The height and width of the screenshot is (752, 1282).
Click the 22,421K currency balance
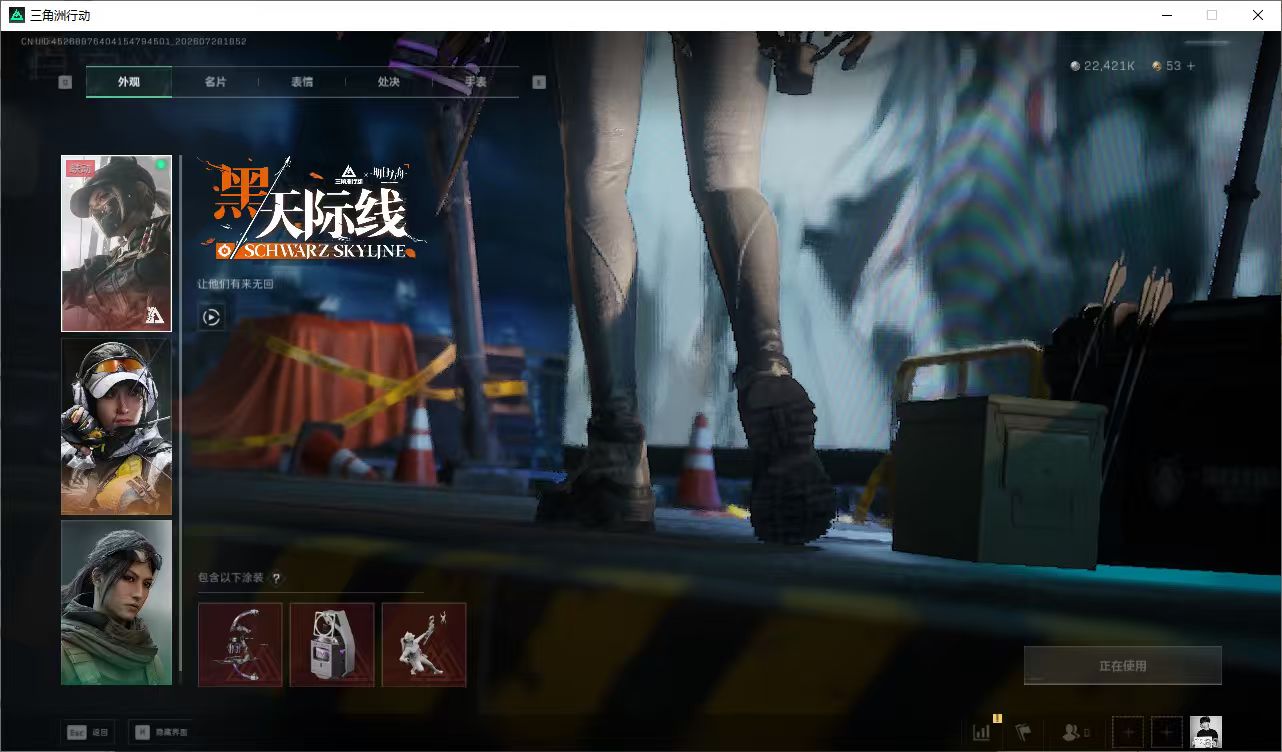point(1102,66)
